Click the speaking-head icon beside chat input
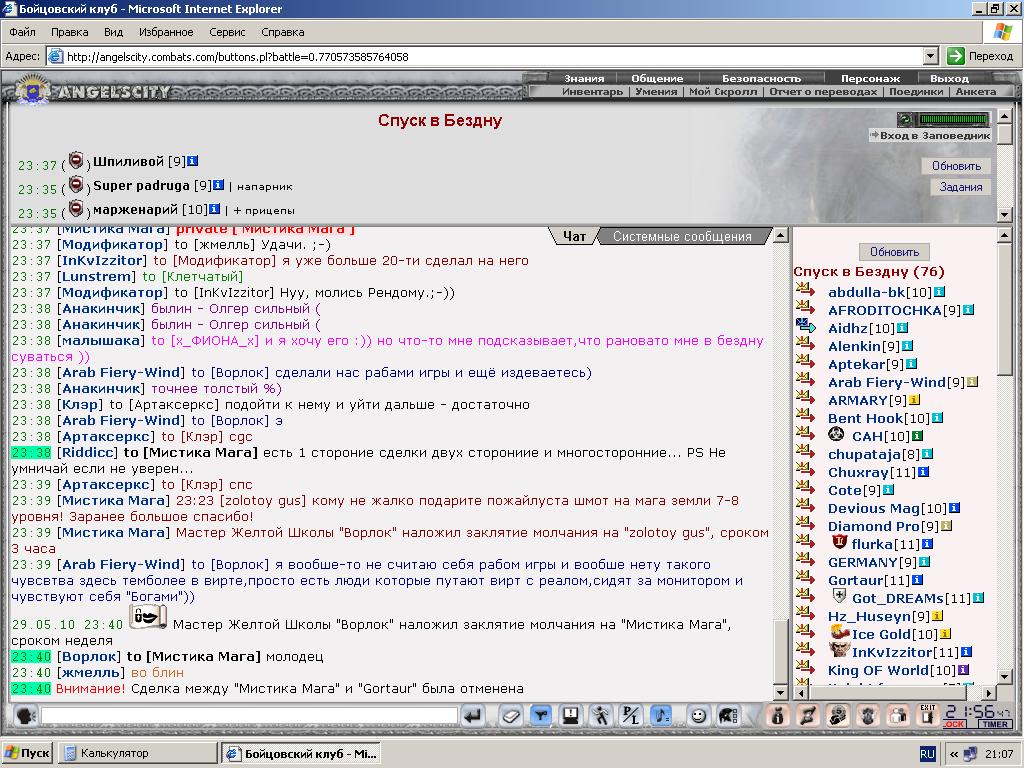Viewport: 1024px width, 768px height. 25,716
